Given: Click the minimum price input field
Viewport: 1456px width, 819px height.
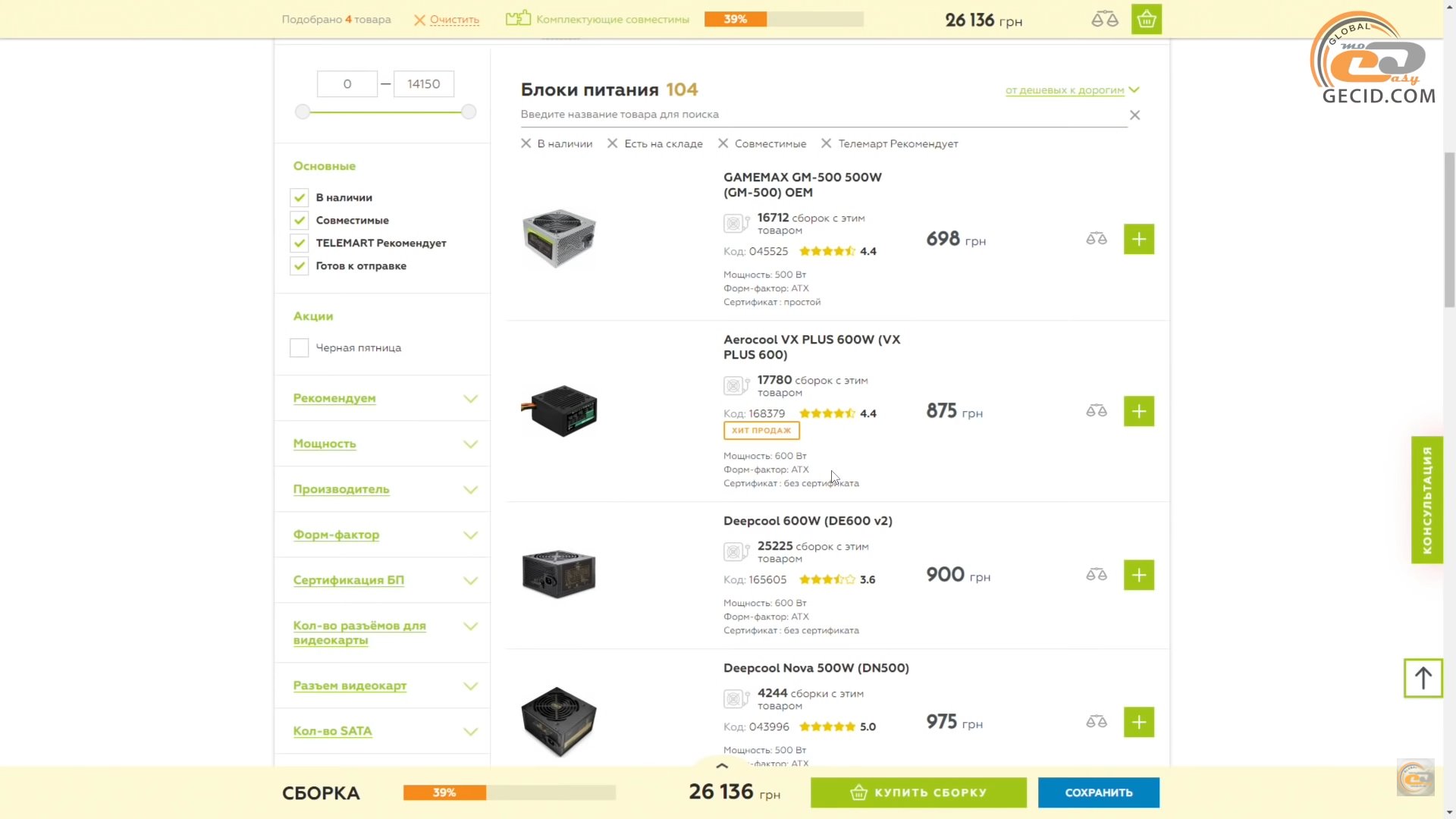Looking at the screenshot, I should click(347, 84).
